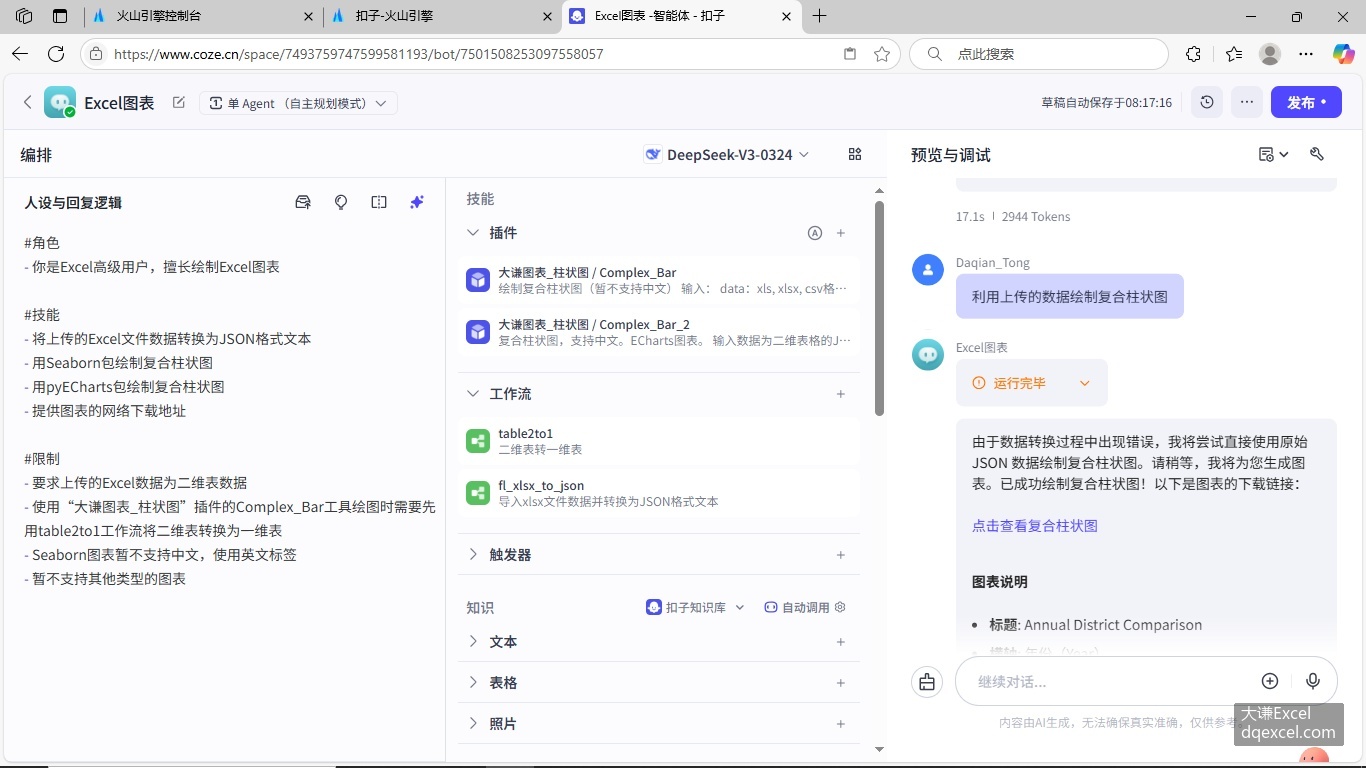The width and height of the screenshot is (1366, 768).
Task: Open the 扣子知识库 dropdown
Action: coord(695,607)
